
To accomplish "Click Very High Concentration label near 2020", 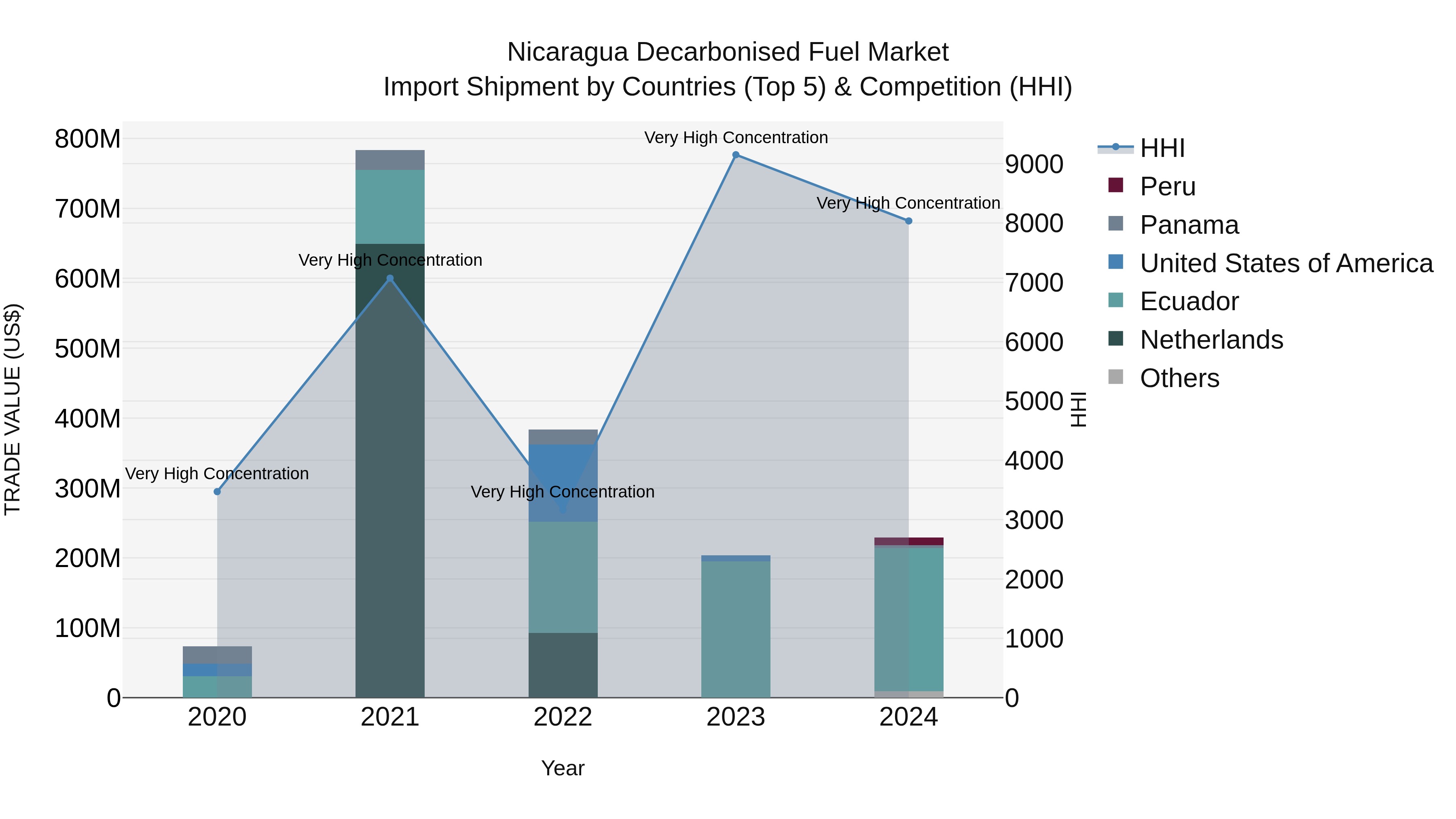I will point(217,474).
